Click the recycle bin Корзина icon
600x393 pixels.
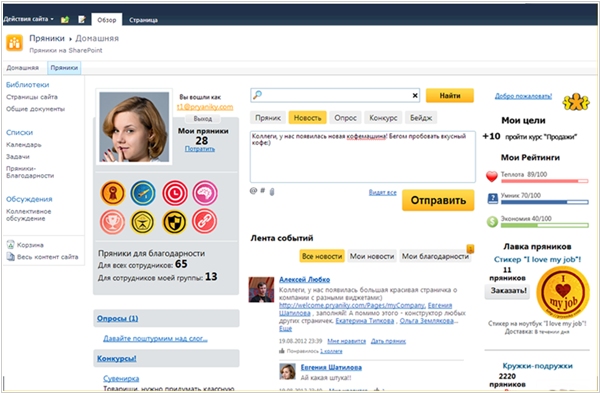pyautogui.click(x=10, y=245)
